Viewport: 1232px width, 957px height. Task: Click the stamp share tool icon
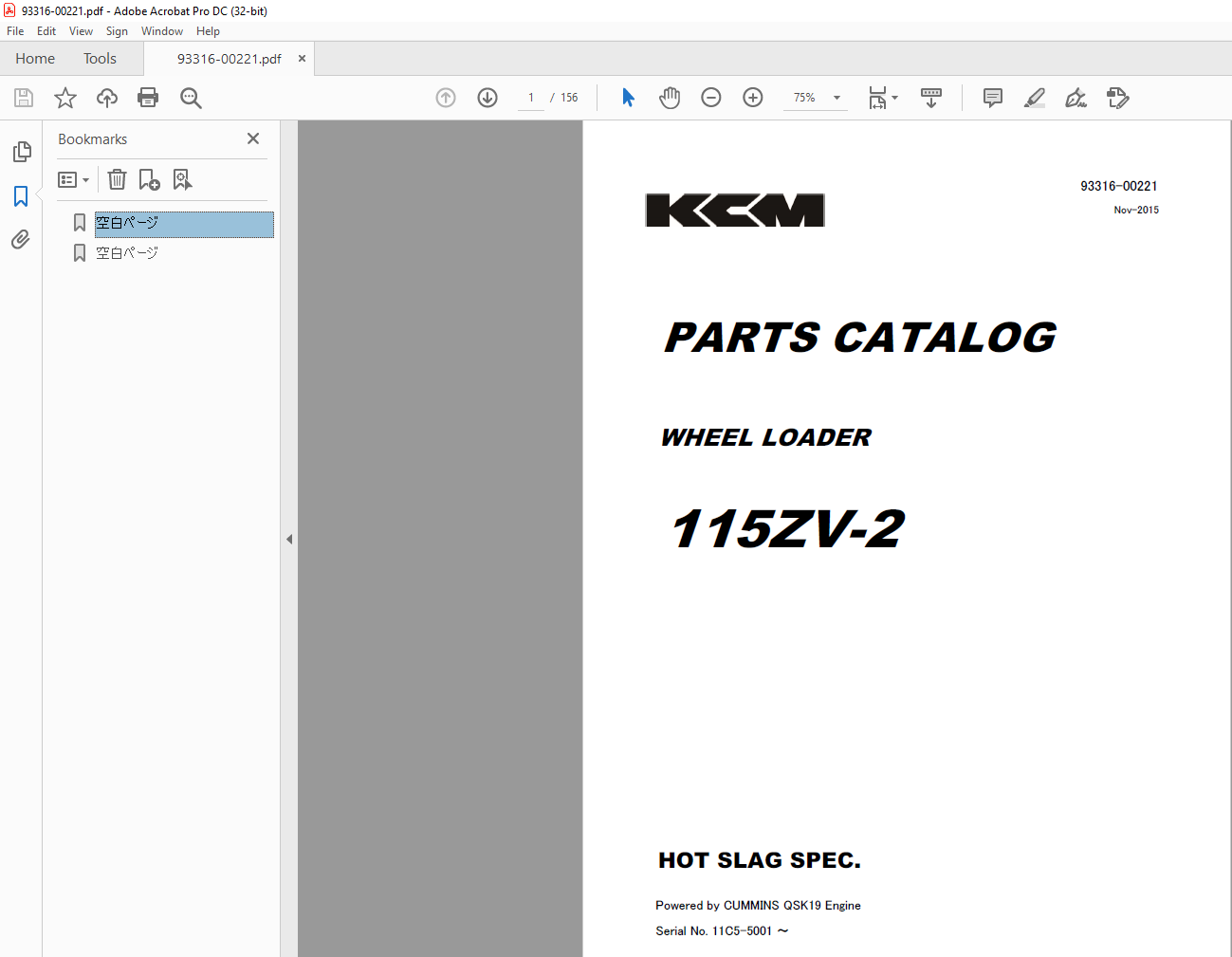tap(1118, 98)
